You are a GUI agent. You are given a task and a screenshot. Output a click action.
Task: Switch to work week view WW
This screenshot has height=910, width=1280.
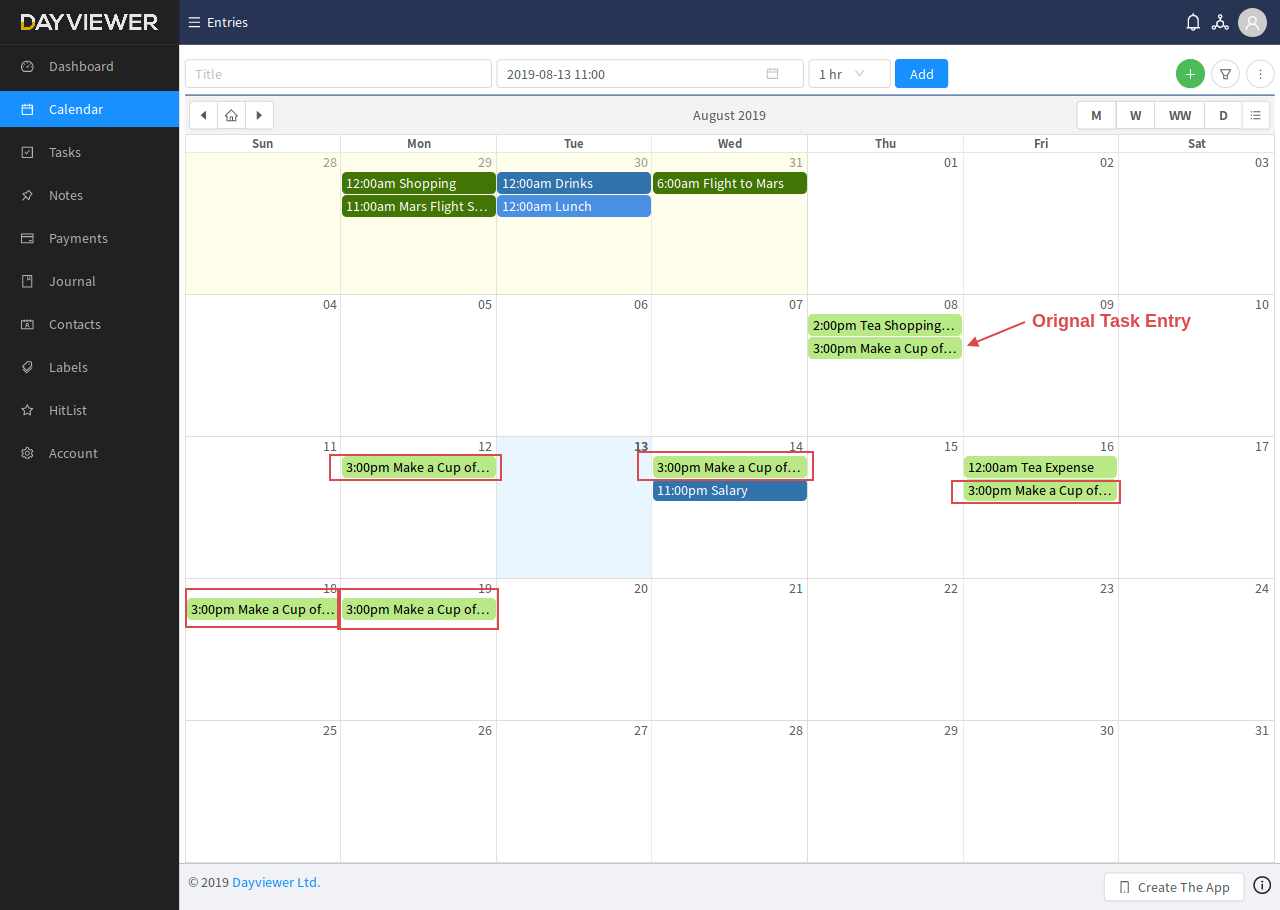tap(1180, 115)
